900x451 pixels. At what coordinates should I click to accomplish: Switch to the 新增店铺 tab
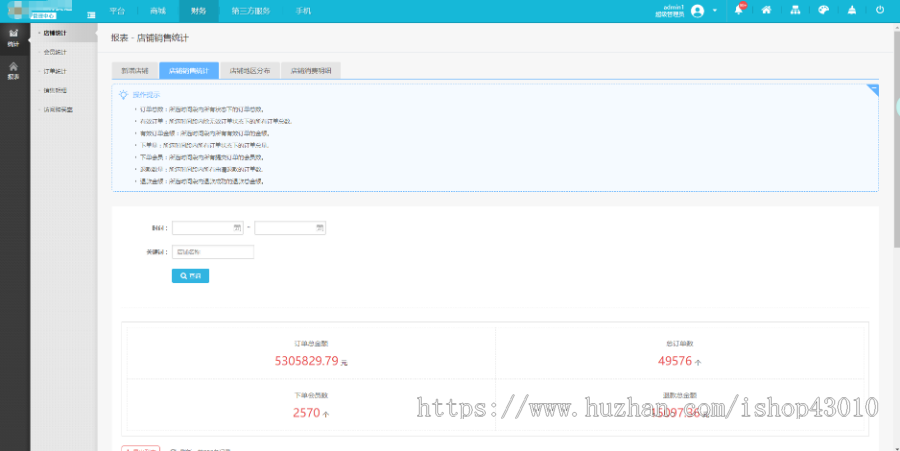click(x=134, y=71)
